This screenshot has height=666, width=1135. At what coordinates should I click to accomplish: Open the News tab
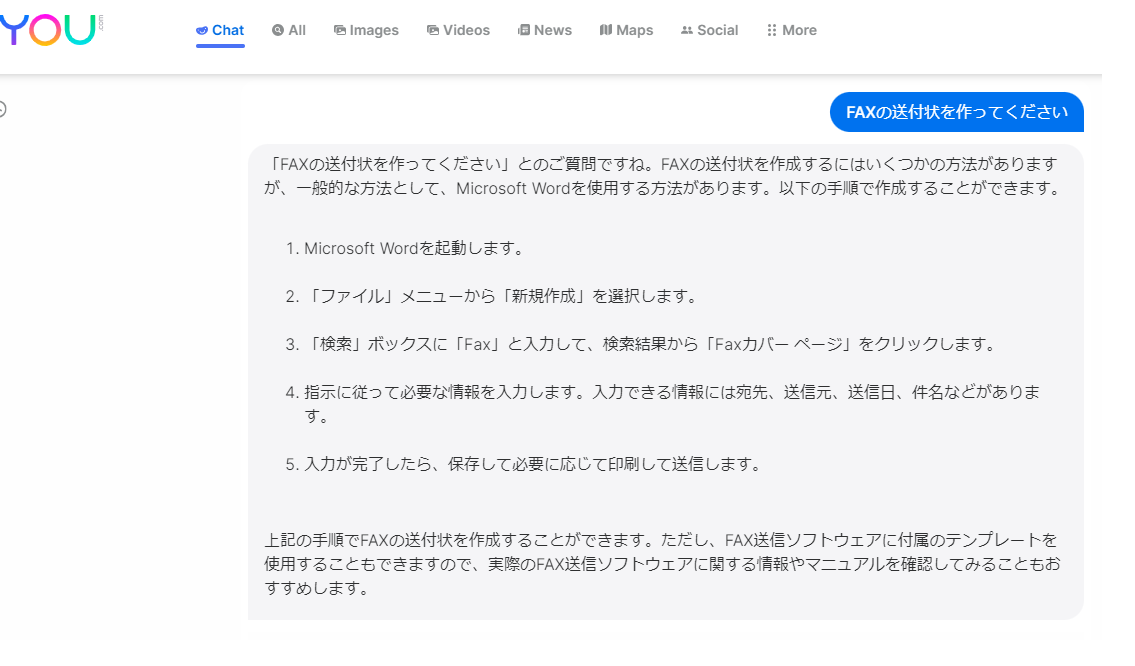[x=544, y=30]
